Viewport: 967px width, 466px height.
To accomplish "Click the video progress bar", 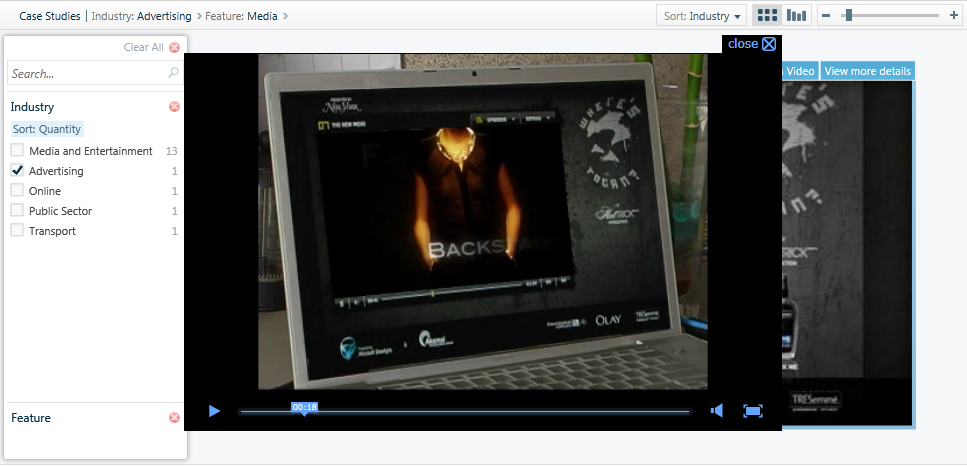I will pyautogui.click(x=464, y=411).
